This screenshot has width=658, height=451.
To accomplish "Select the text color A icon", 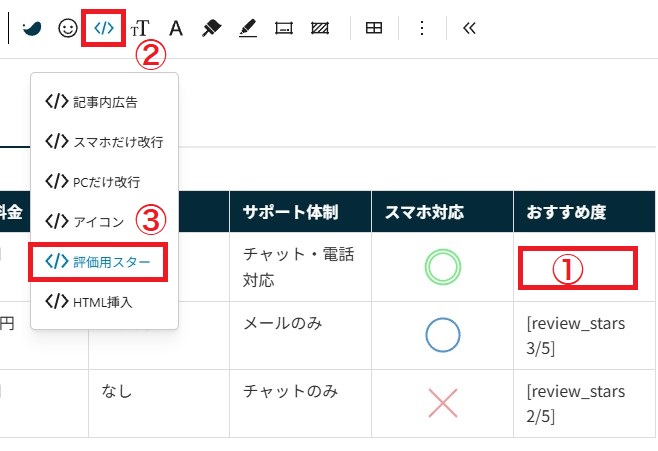I will [175, 29].
